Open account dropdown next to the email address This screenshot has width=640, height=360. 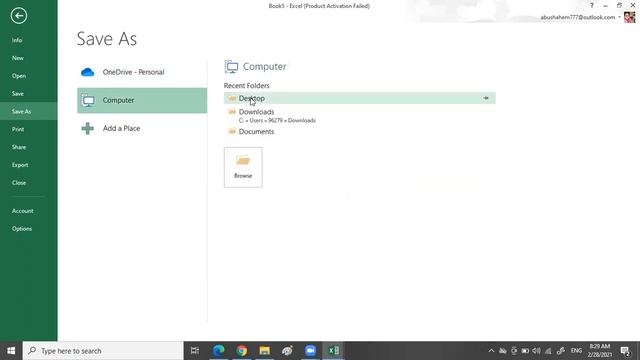click(x=619, y=17)
